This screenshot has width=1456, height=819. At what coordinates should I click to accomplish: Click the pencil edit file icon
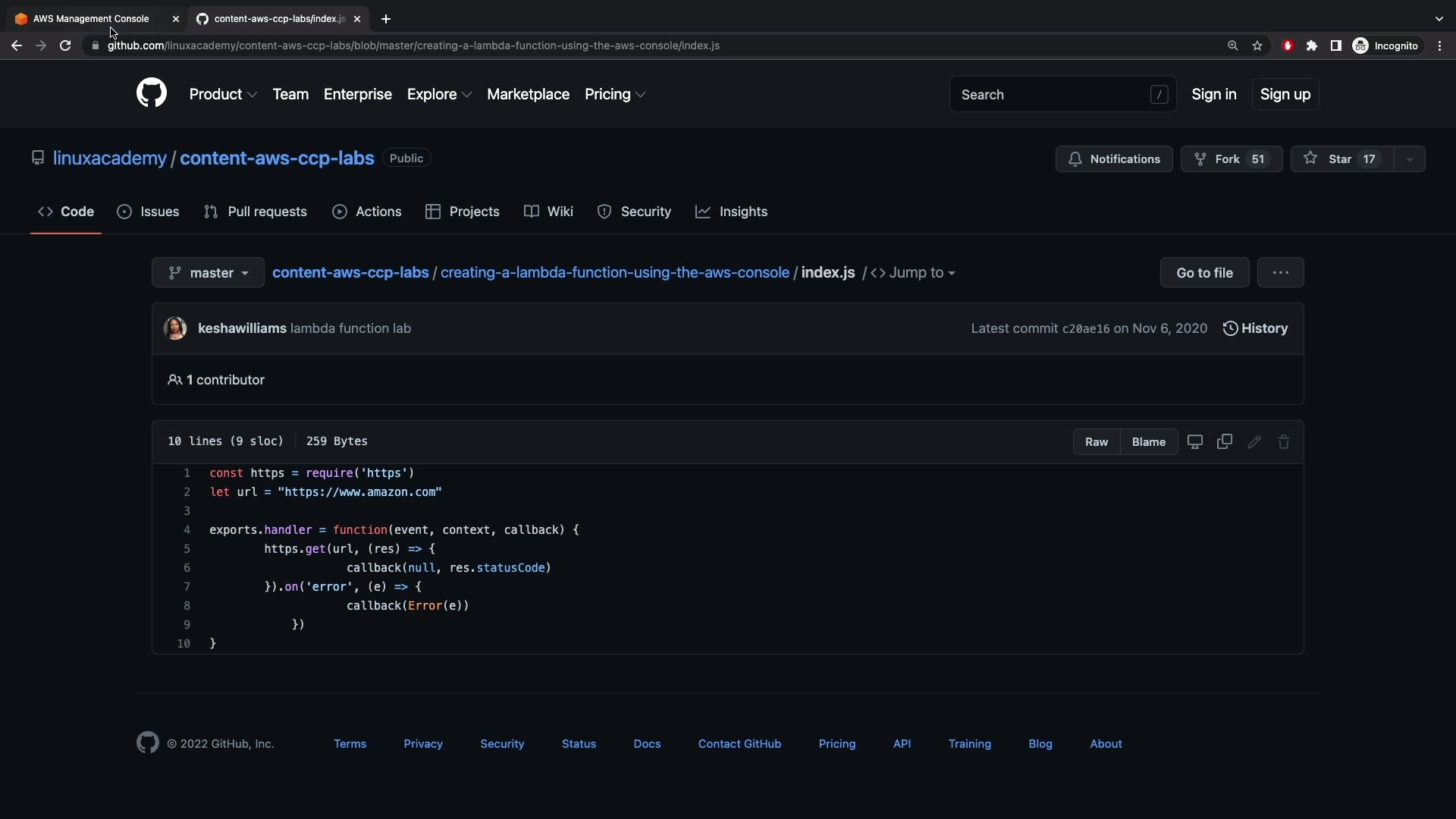coord(1254,442)
